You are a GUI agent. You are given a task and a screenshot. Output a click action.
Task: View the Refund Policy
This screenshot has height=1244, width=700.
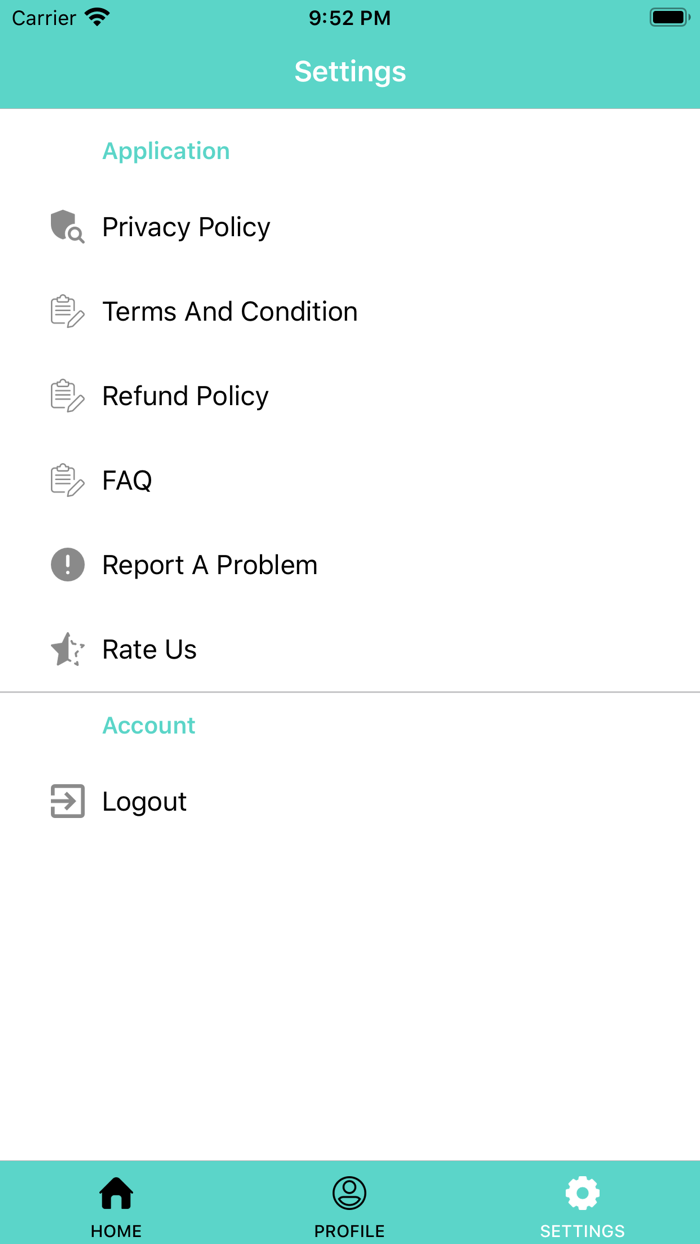point(185,396)
